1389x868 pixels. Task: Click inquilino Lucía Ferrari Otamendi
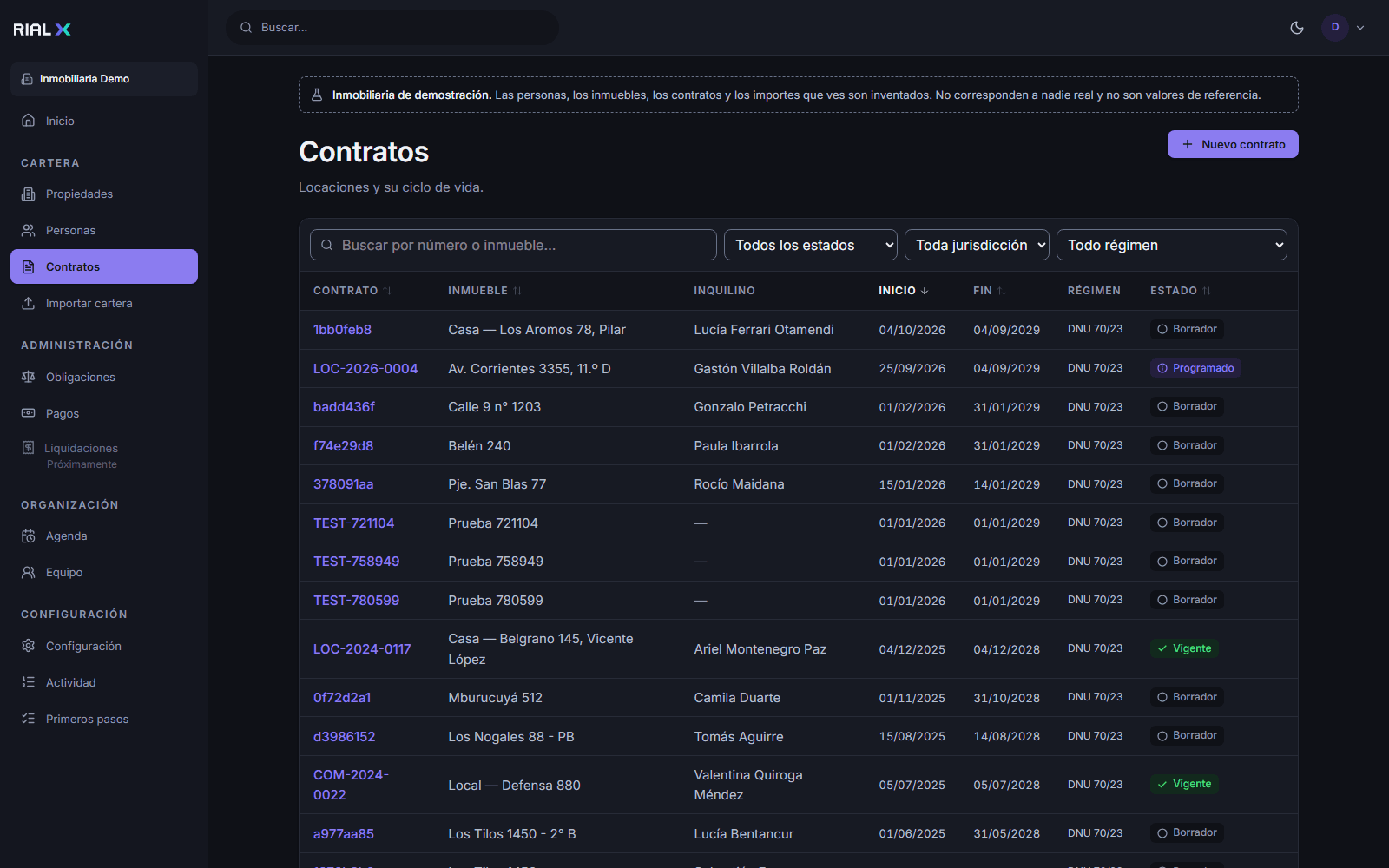pyautogui.click(x=764, y=330)
